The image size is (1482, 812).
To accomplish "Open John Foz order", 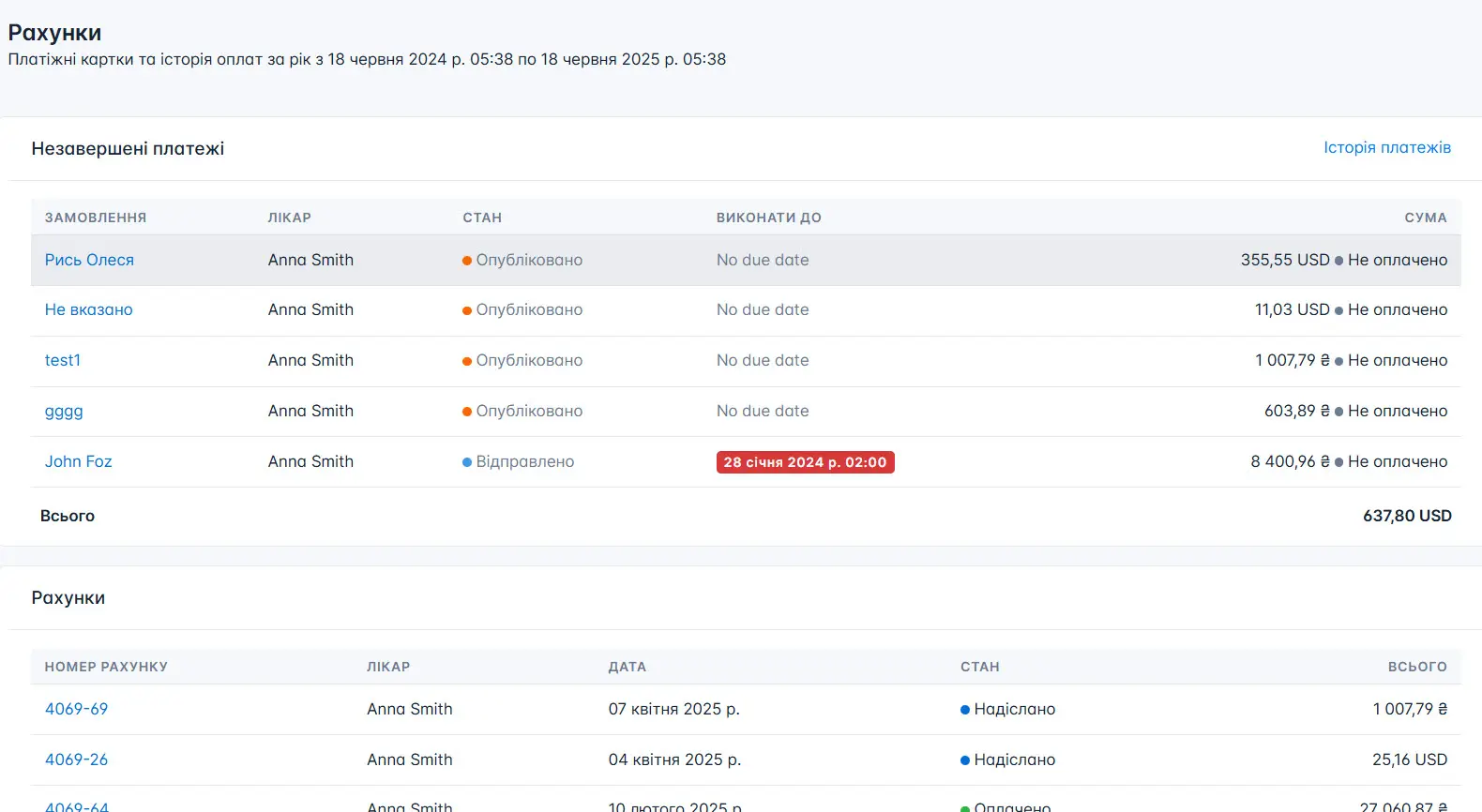I will tap(78, 461).
